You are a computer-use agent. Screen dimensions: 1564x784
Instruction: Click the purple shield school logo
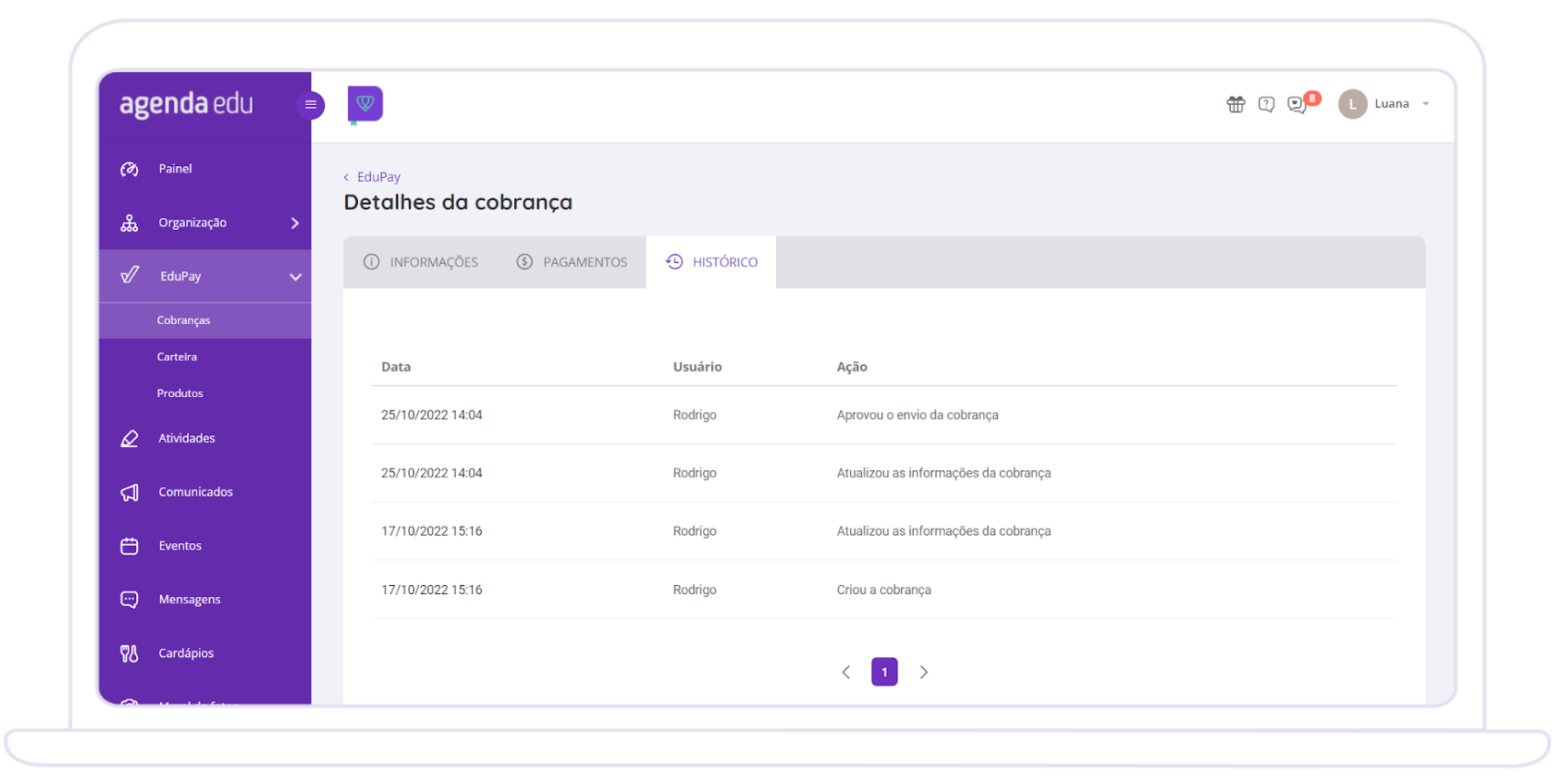(365, 104)
